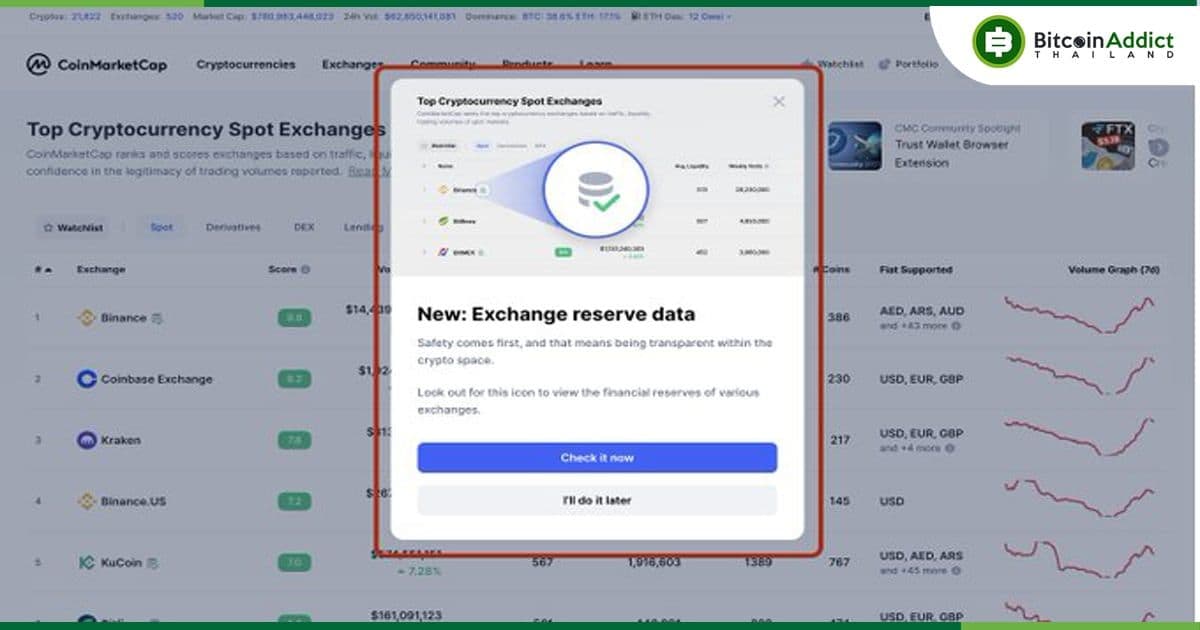Open the Binance.US 7d volume graph
The height and width of the screenshot is (630, 1200).
point(1080,500)
